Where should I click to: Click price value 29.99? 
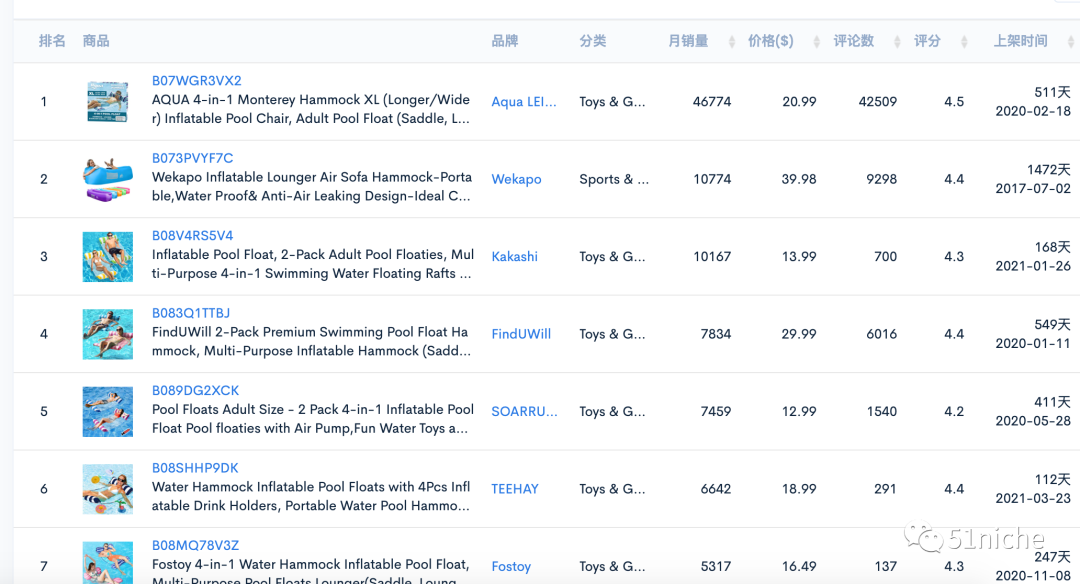point(799,334)
